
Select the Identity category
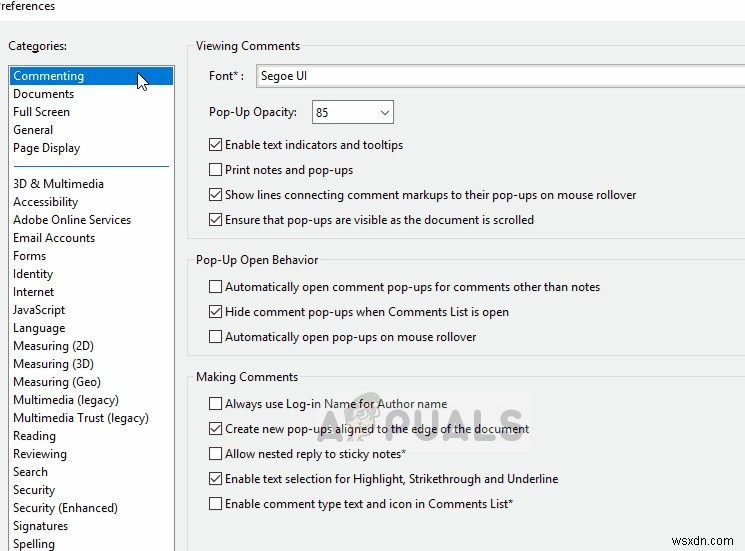click(33, 275)
